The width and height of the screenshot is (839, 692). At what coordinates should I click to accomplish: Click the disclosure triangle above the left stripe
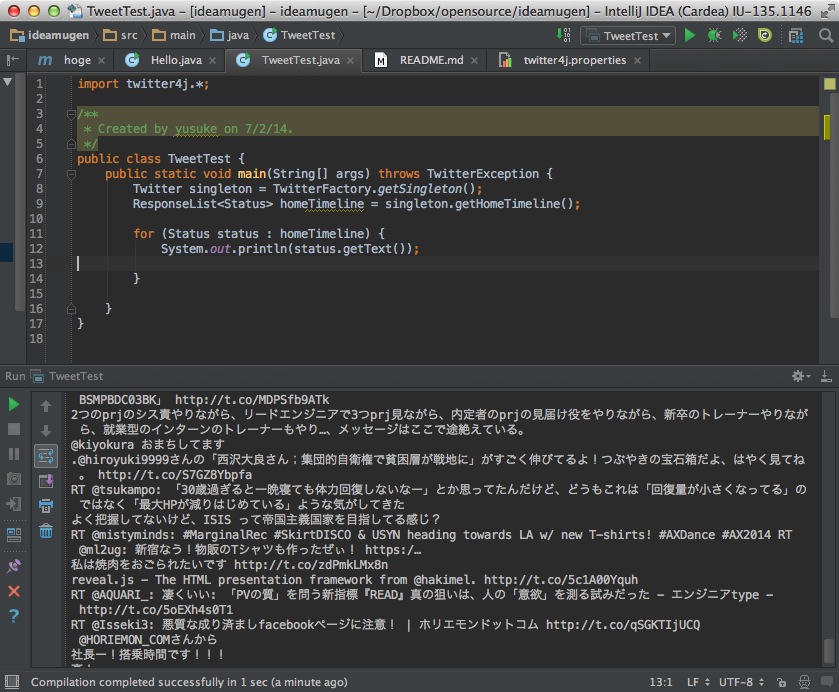click(x=7, y=82)
